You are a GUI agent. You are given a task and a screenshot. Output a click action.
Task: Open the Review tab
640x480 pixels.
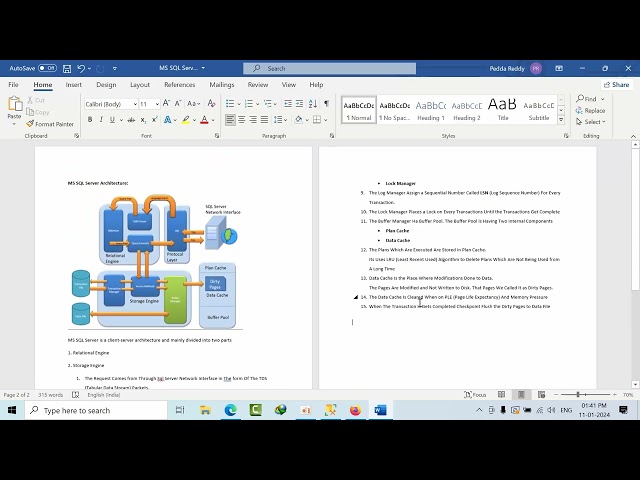[x=258, y=84]
